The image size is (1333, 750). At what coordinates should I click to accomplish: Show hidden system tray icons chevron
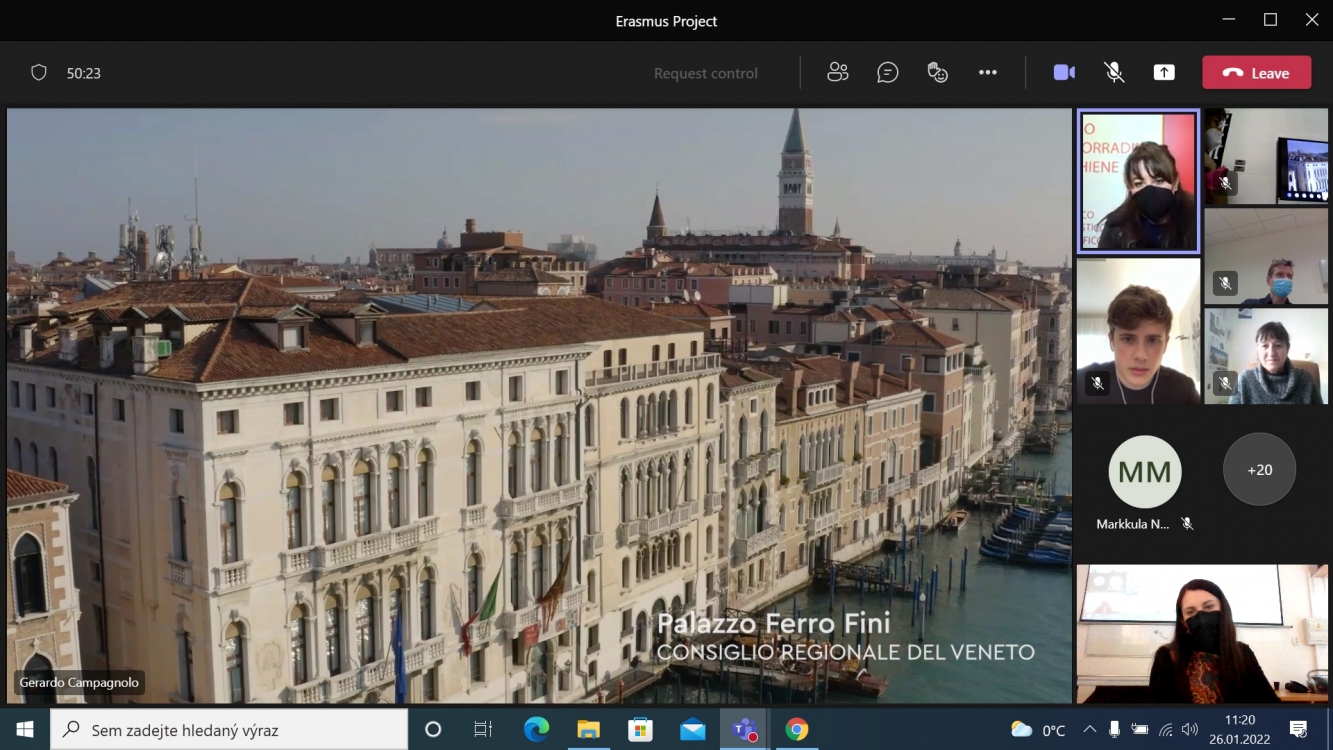click(1089, 730)
